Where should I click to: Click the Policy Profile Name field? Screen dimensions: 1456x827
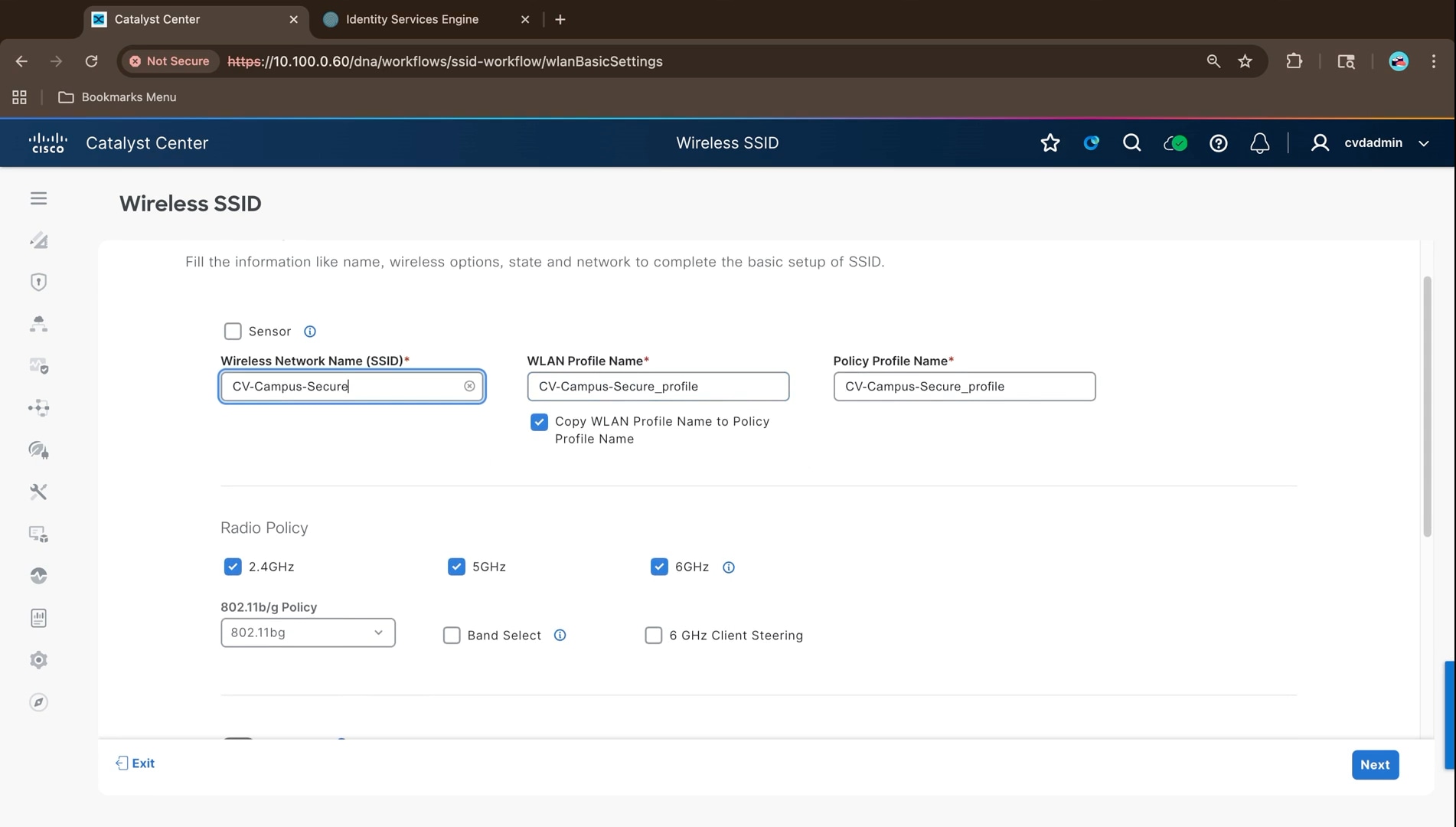click(x=964, y=387)
